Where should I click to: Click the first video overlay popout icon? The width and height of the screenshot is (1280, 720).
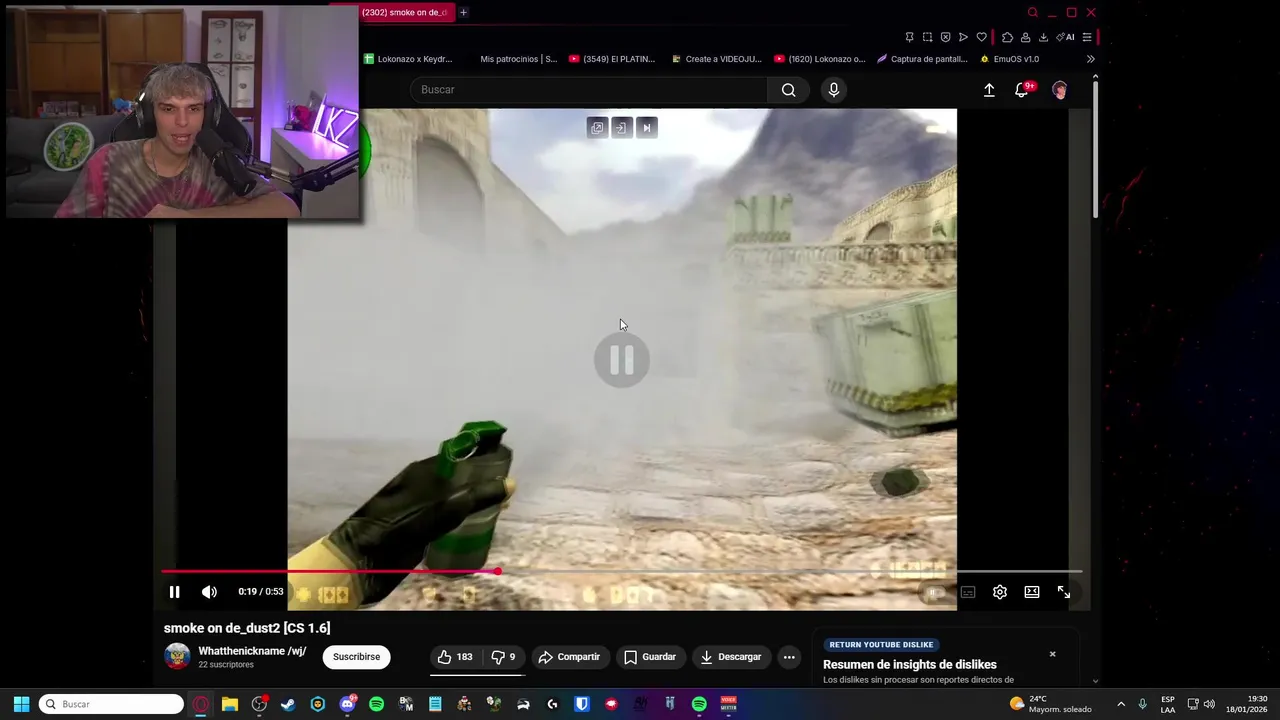click(597, 127)
